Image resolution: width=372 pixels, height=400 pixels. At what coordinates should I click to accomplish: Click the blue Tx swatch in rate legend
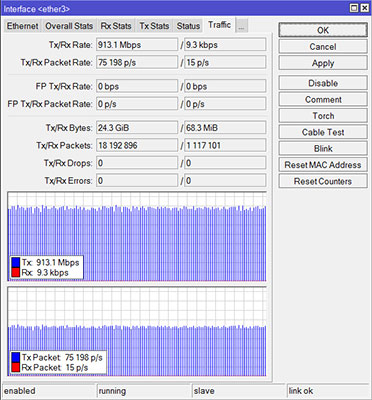[x=16, y=262]
